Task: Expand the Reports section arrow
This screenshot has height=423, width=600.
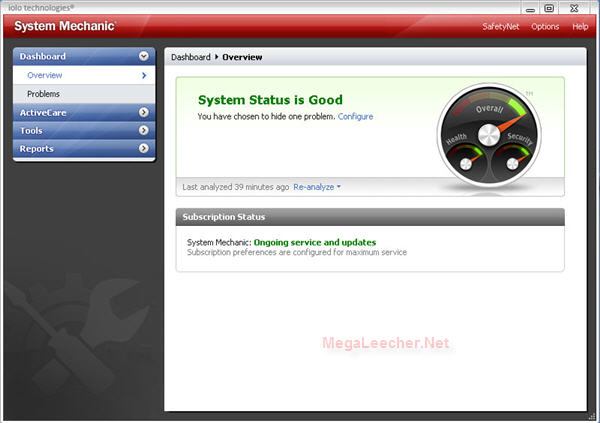Action: 144,148
